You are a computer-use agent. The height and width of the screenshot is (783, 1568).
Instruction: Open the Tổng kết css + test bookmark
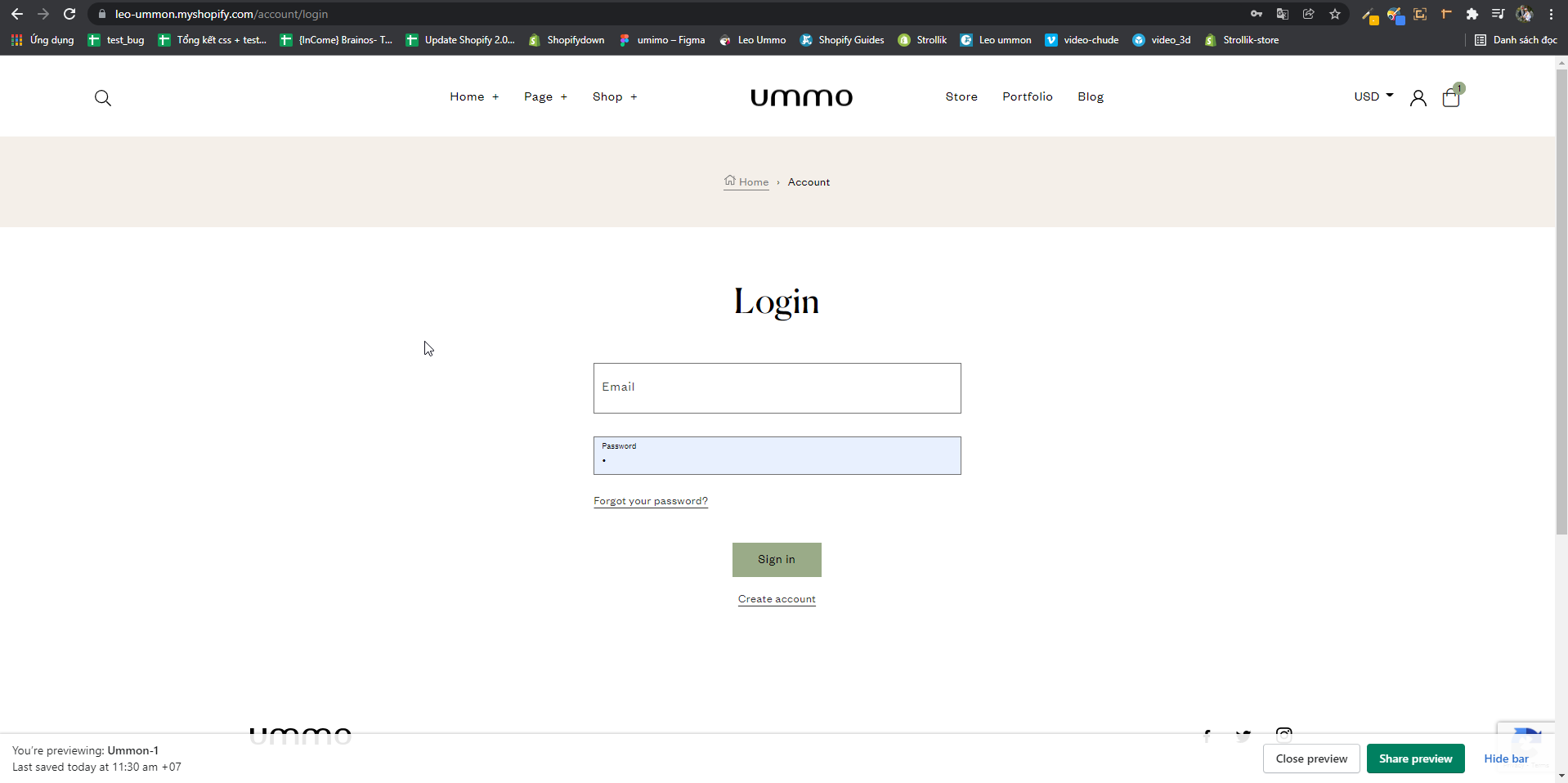click(x=213, y=39)
